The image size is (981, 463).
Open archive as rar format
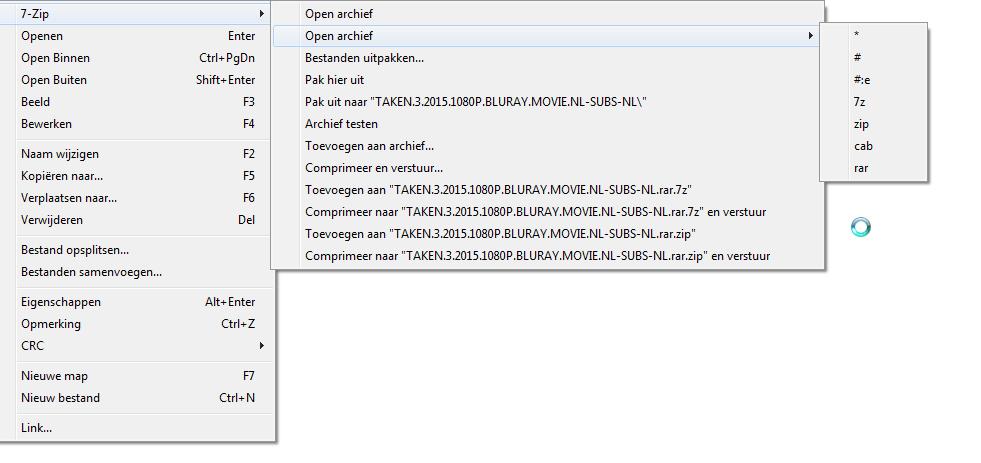tap(873, 168)
